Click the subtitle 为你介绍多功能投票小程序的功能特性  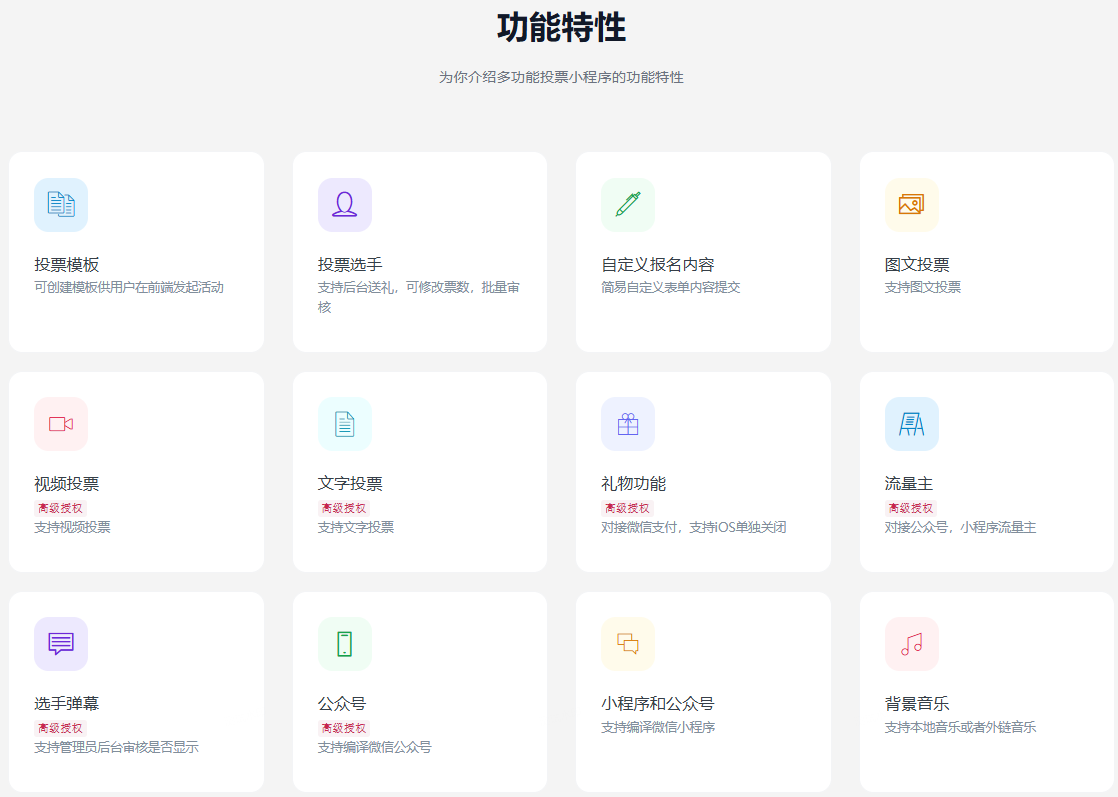[x=561, y=77]
